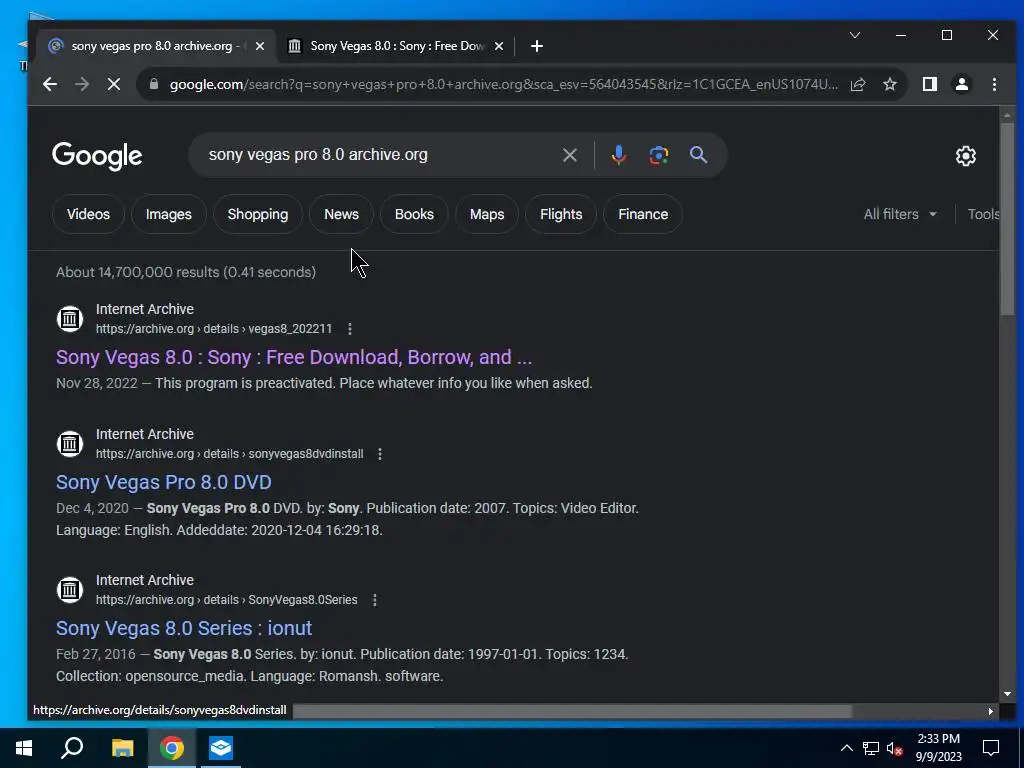Go to the Google logo home page
The image size is (1024, 768).
(97, 156)
